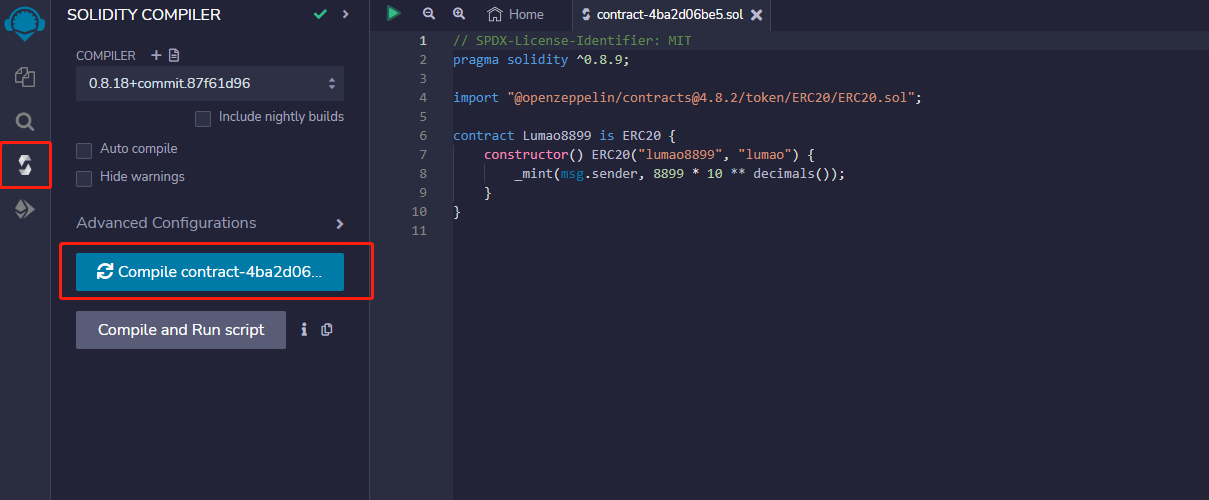Image resolution: width=1209 pixels, height=500 pixels.
Task: Click the SPDX-License-Identifier comment line
Action: coord(572,41)
